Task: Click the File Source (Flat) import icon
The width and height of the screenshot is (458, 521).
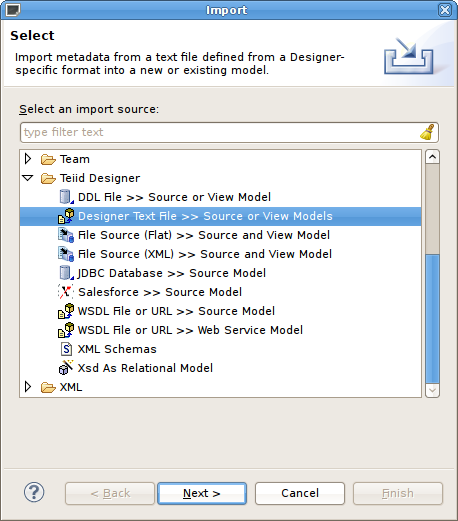Action: (66, 235)
